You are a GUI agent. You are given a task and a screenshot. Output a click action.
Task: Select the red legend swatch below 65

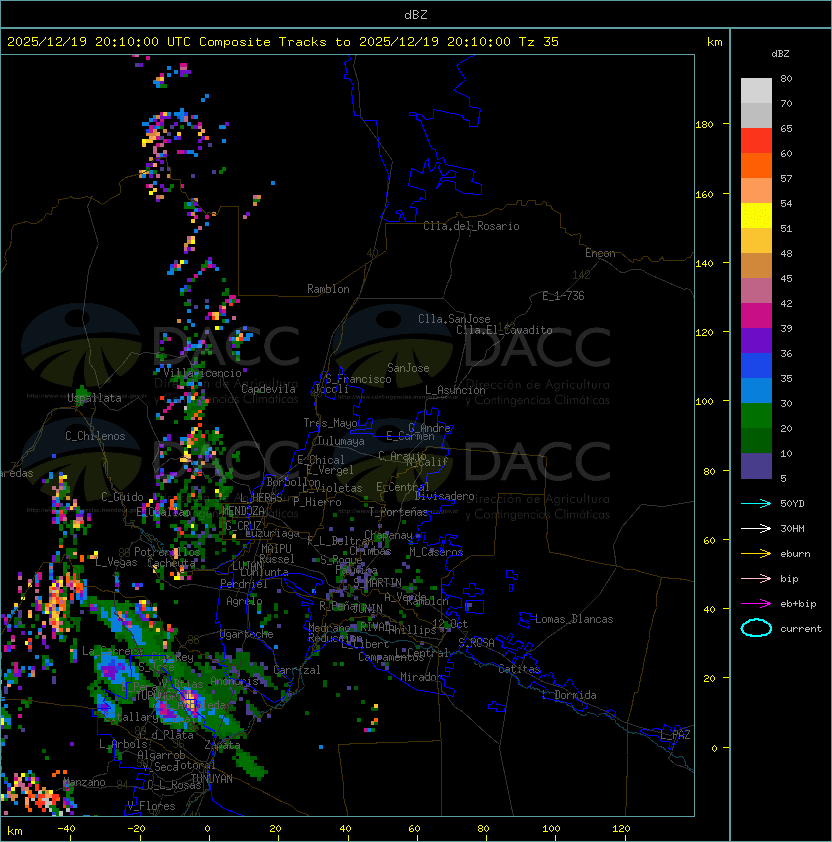pyautogui.click(x=756, y=141)
